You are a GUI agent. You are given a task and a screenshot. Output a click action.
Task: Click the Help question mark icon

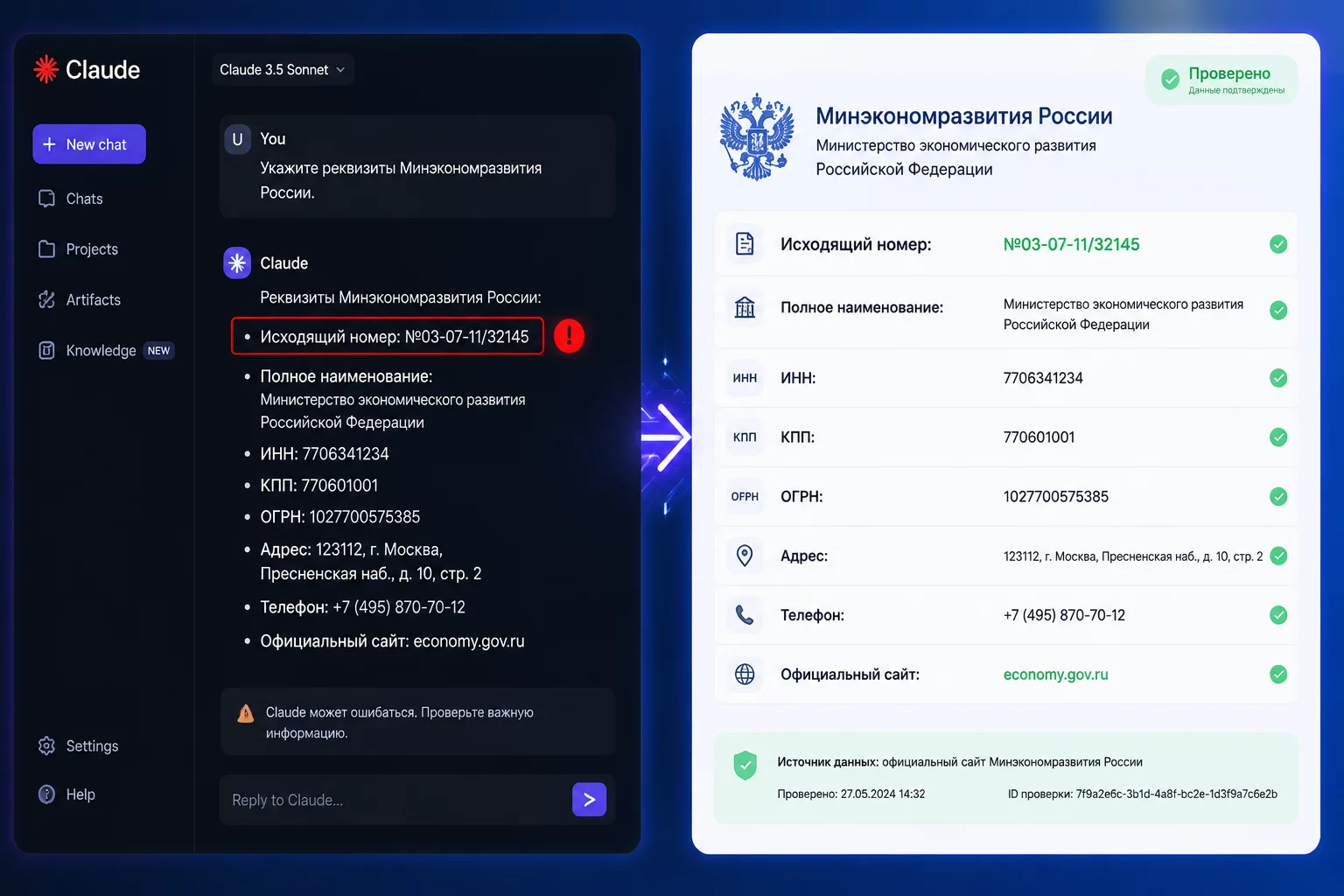click(47, 794)
